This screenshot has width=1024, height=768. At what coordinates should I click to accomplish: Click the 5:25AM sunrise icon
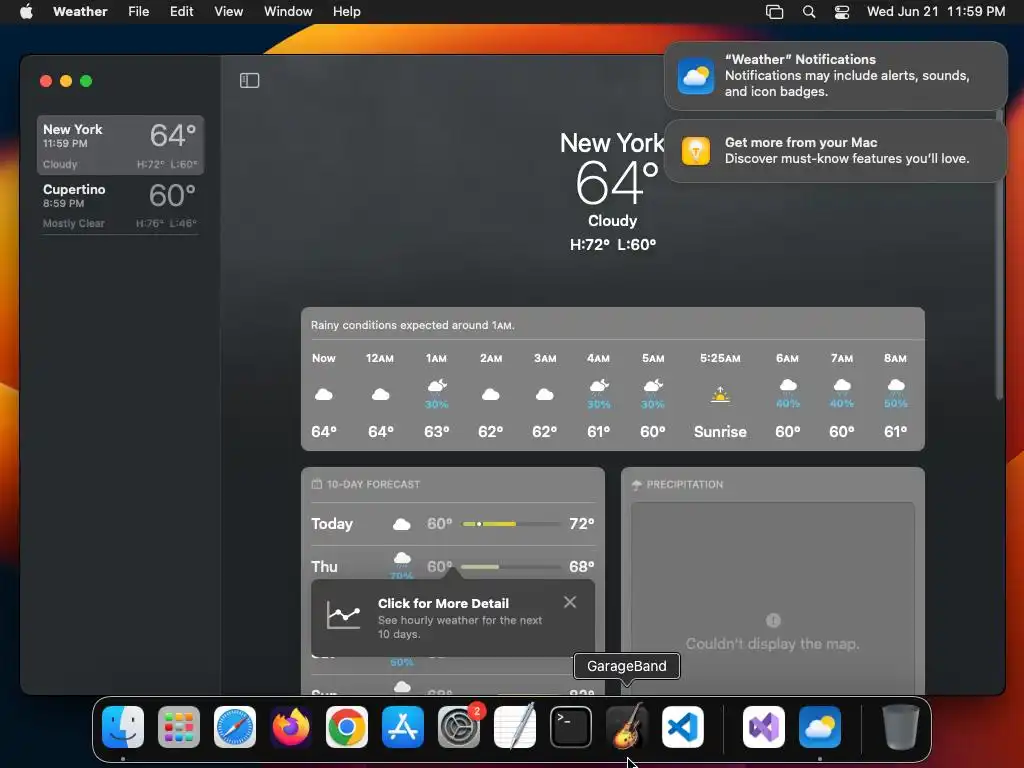(720, 394)
